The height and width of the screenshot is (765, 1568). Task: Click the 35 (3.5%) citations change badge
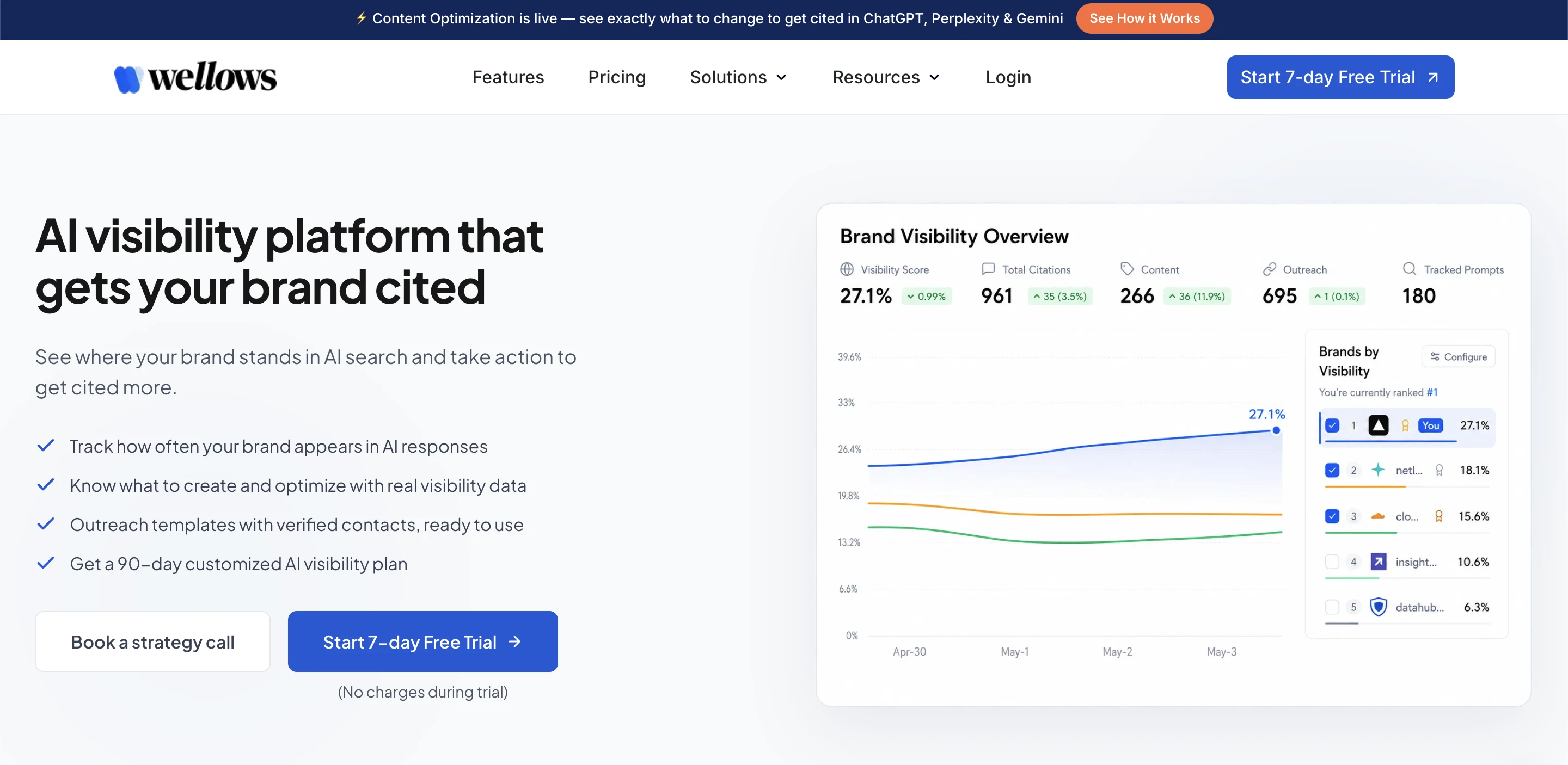point(1059,296)
